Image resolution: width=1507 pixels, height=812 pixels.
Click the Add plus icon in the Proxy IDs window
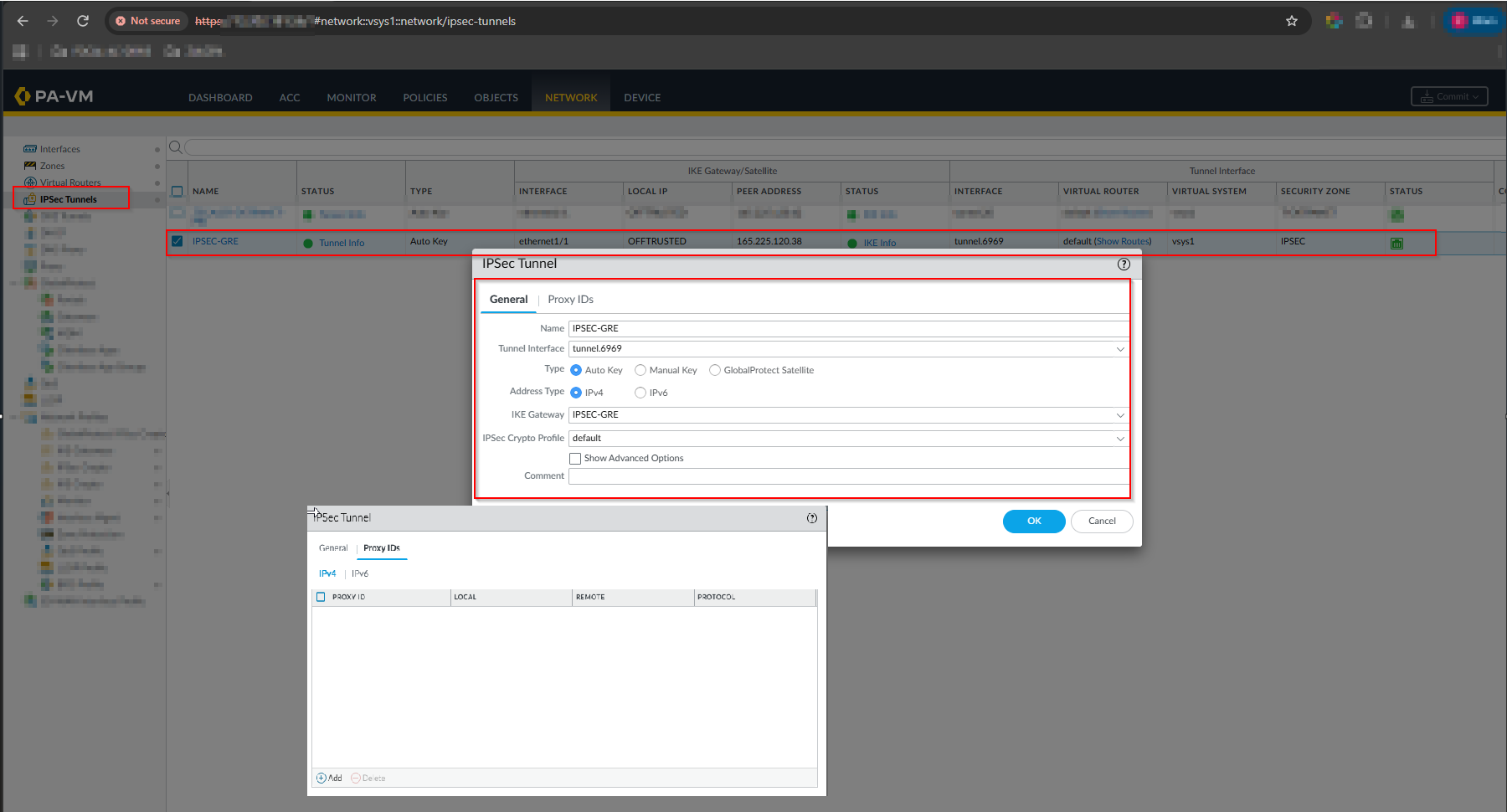[x=321, y=778]
